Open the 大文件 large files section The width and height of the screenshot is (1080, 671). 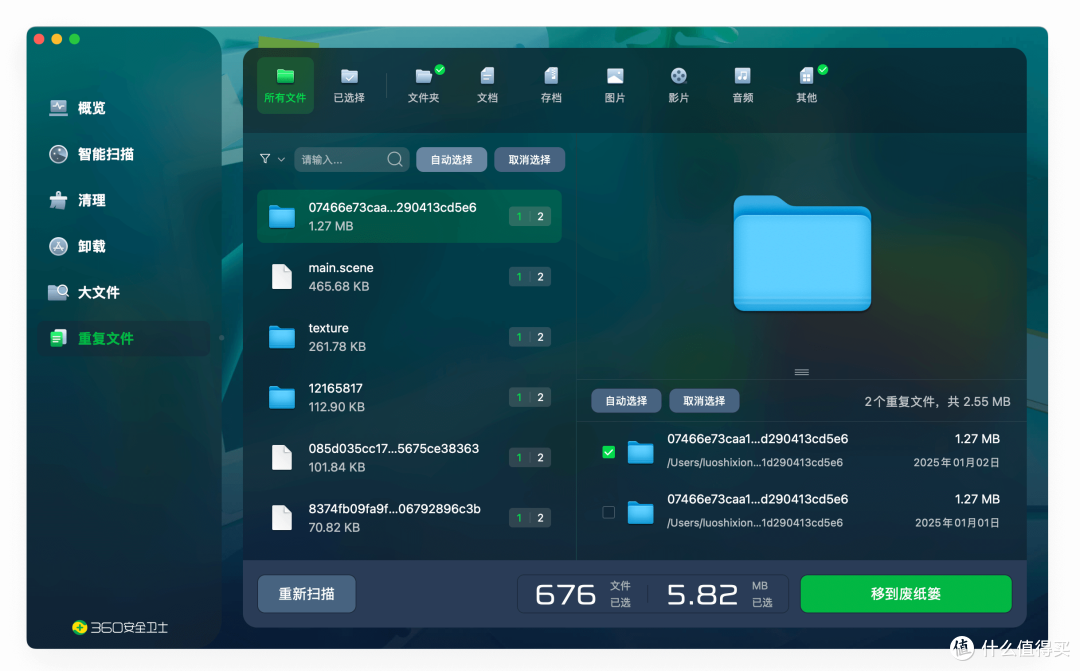click(84, 292)
